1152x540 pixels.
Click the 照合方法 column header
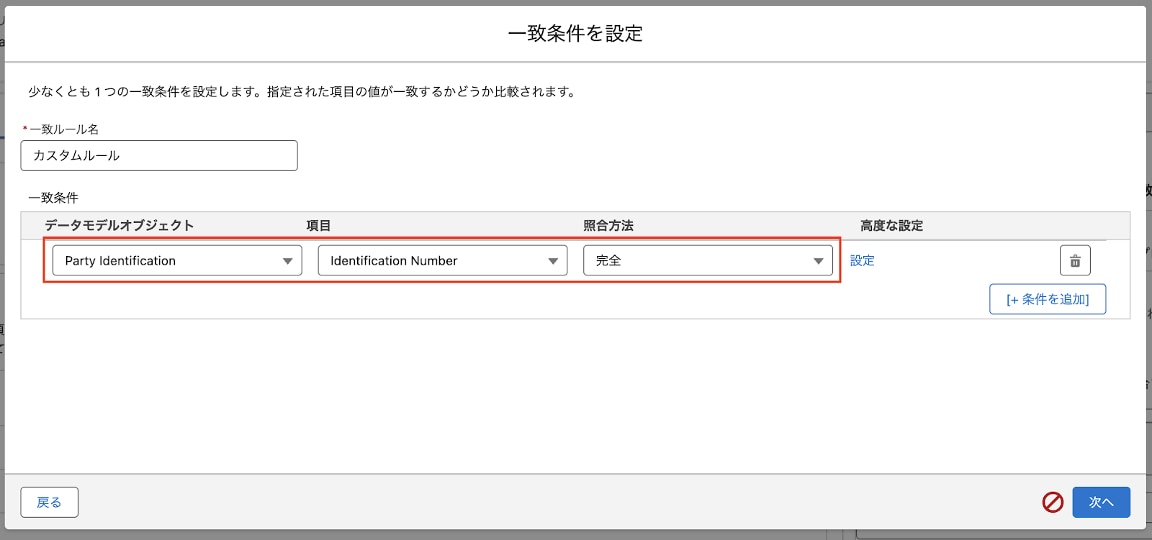coord(608,226)
